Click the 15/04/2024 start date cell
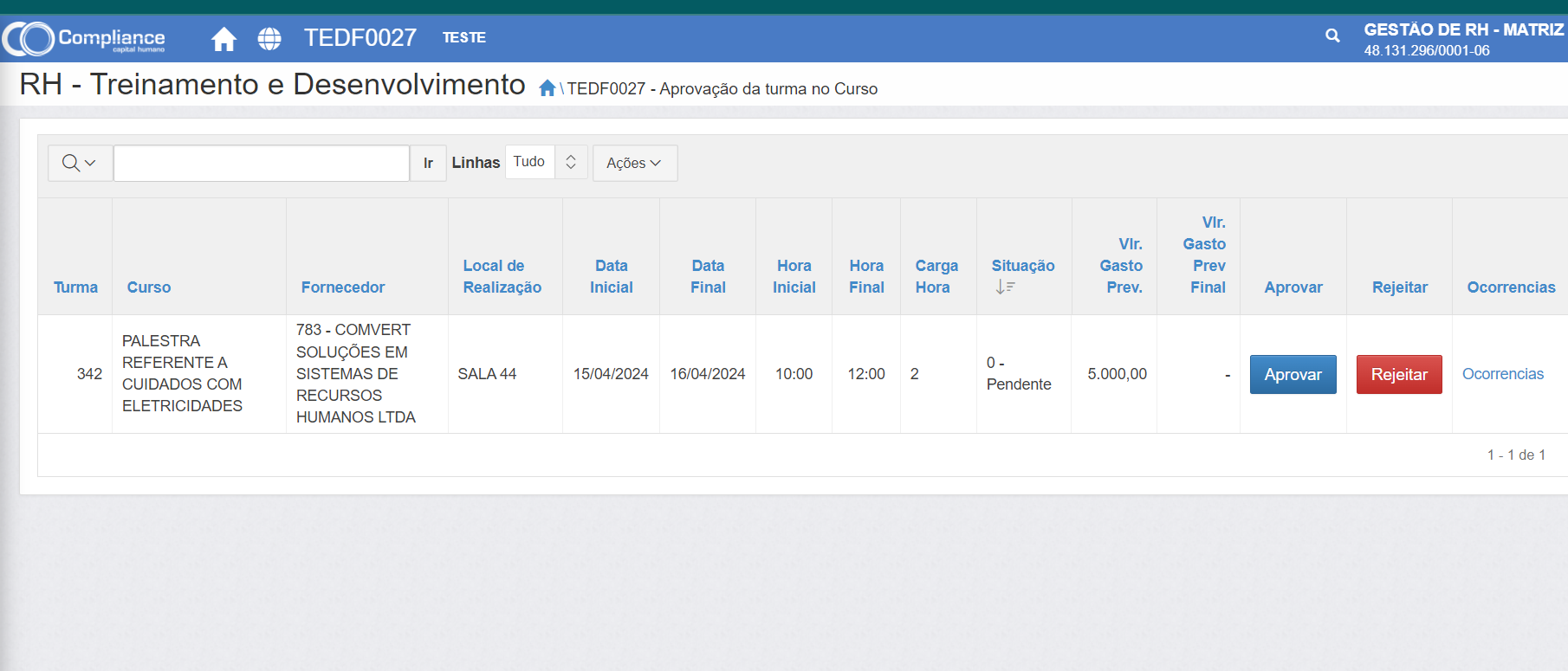Viewport: 1568px width, 671px height. [x=611, y=374]
